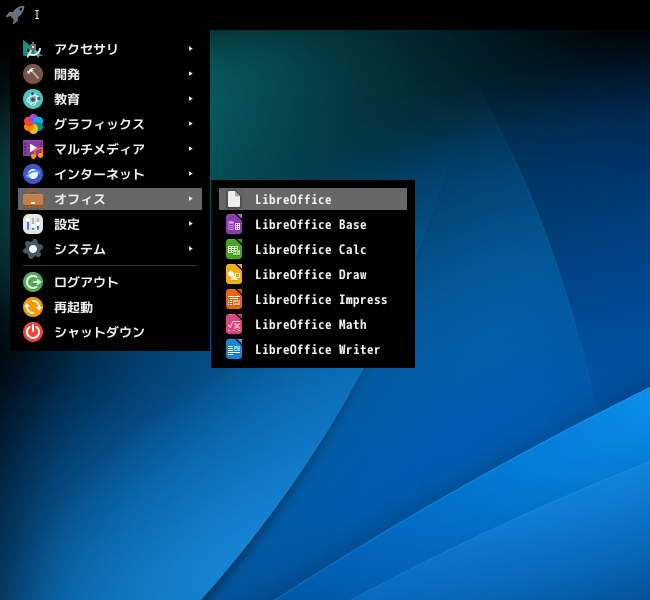Expand the 設定 submenu arrow

pyautogui.click(x=191, y=224)
